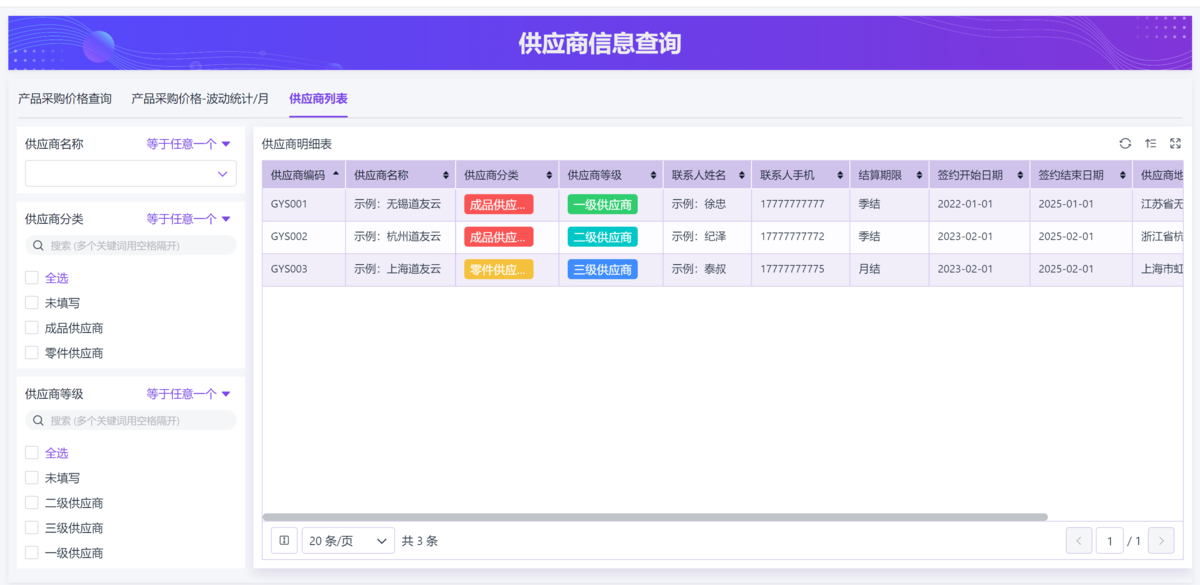This screenshot has width=1200, height=585.
Task: Click the sort arrows on the 联系人手机 column
Action: tap(840, 175)
